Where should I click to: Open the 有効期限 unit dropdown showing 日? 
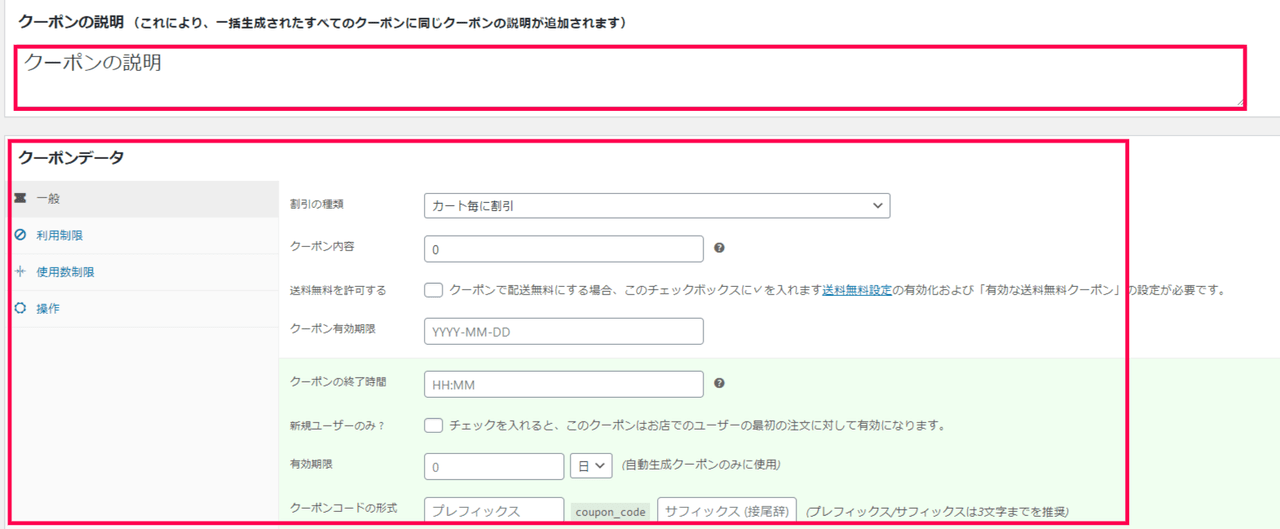[590, 466]
